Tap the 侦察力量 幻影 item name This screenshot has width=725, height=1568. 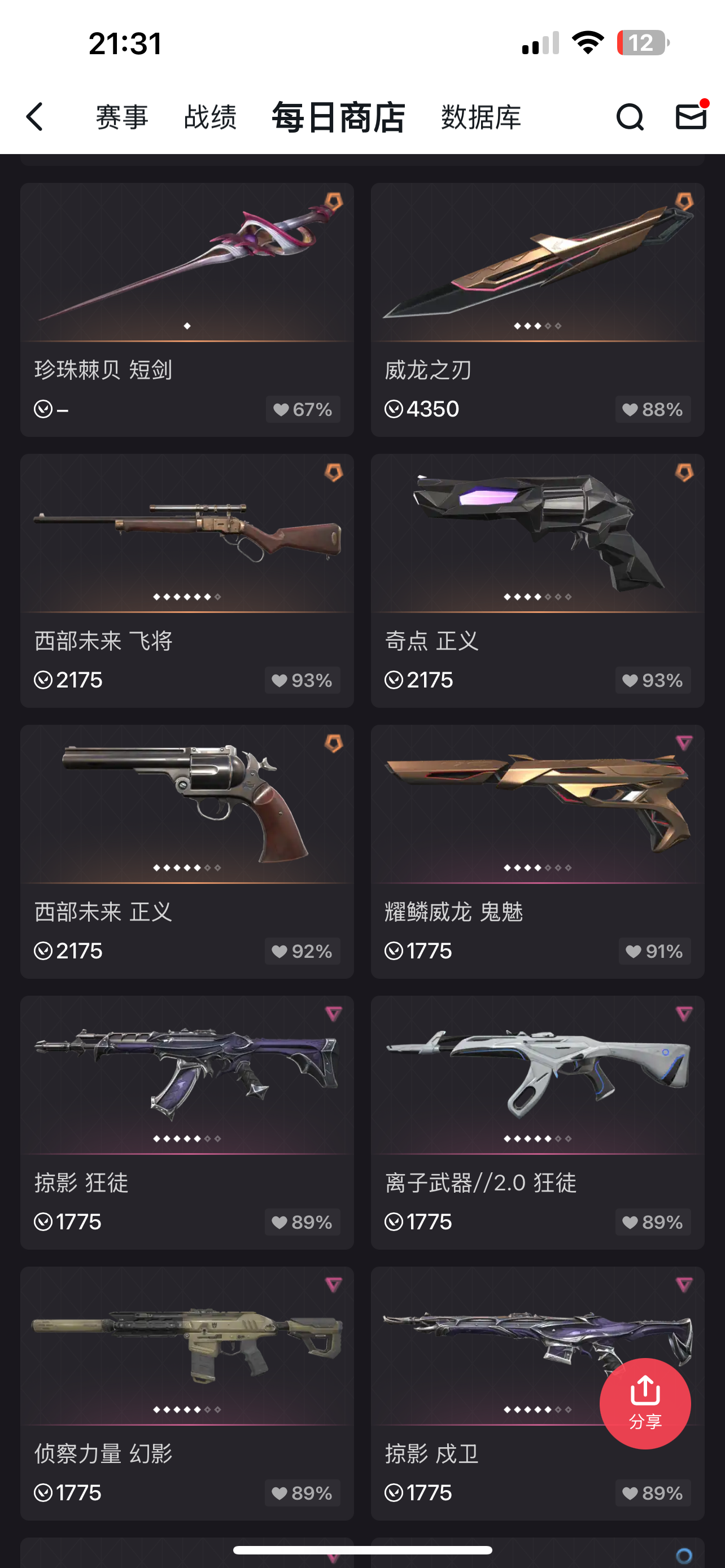coord(103,1453)
